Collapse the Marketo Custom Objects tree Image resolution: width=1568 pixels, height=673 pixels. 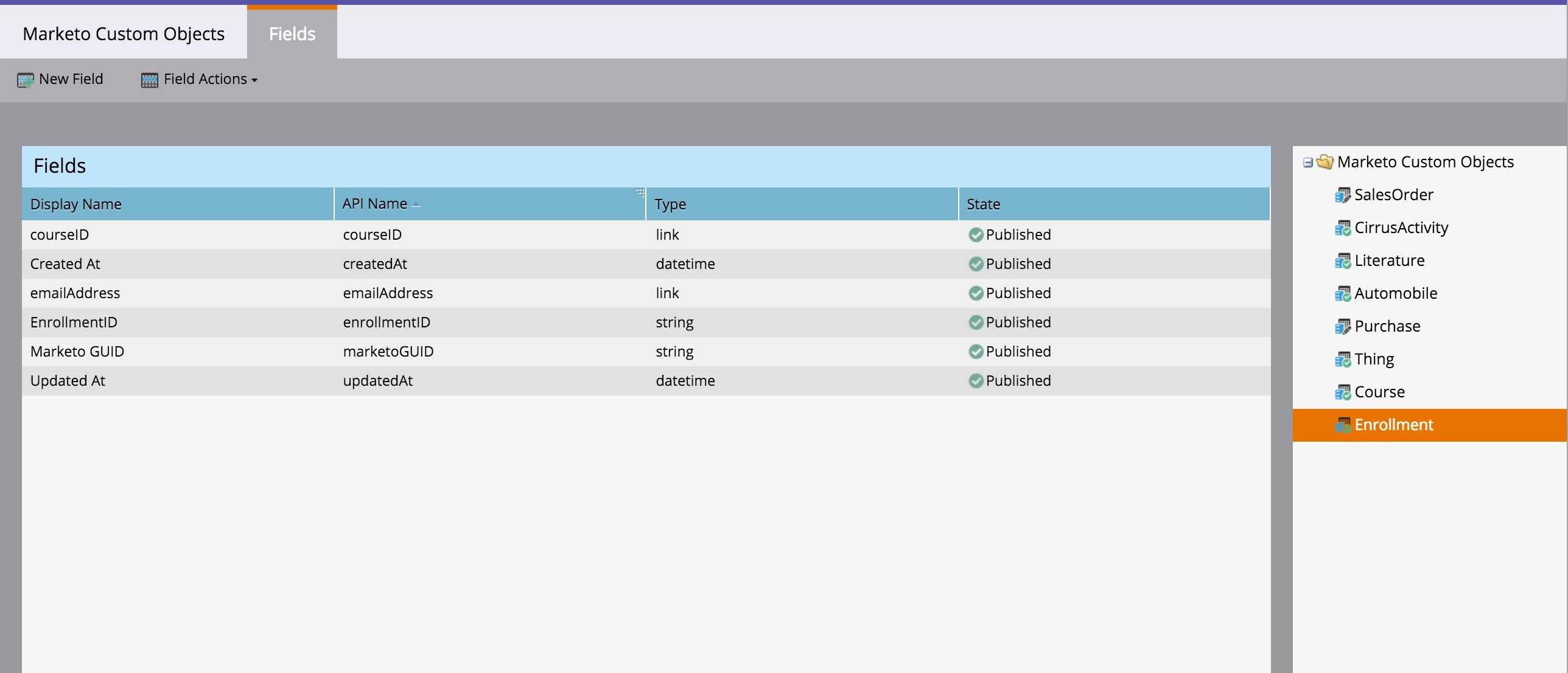(1307, 162)
